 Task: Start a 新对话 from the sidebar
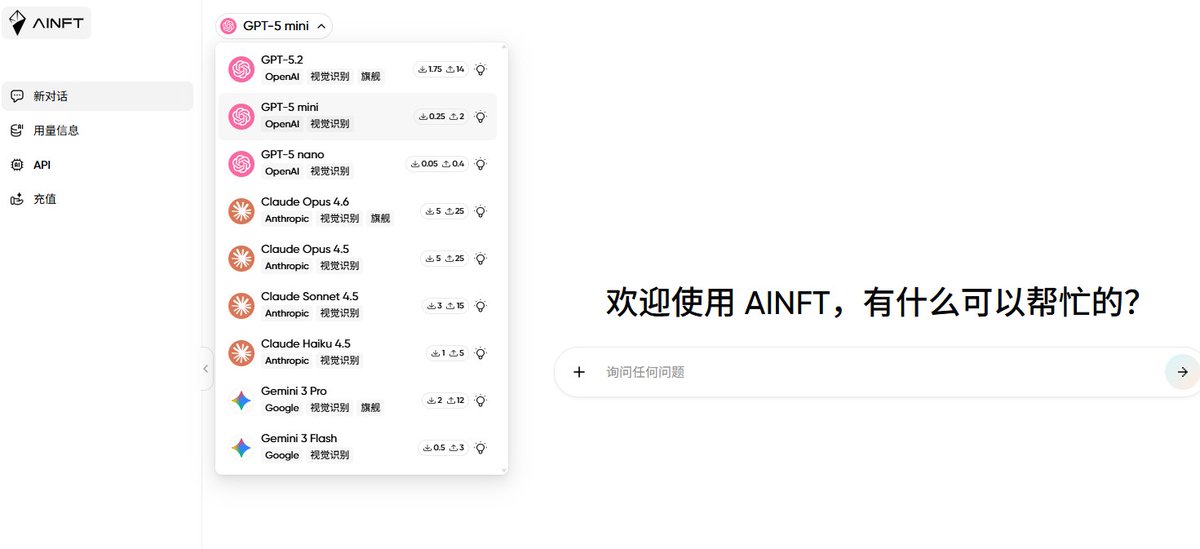[97, 96]
